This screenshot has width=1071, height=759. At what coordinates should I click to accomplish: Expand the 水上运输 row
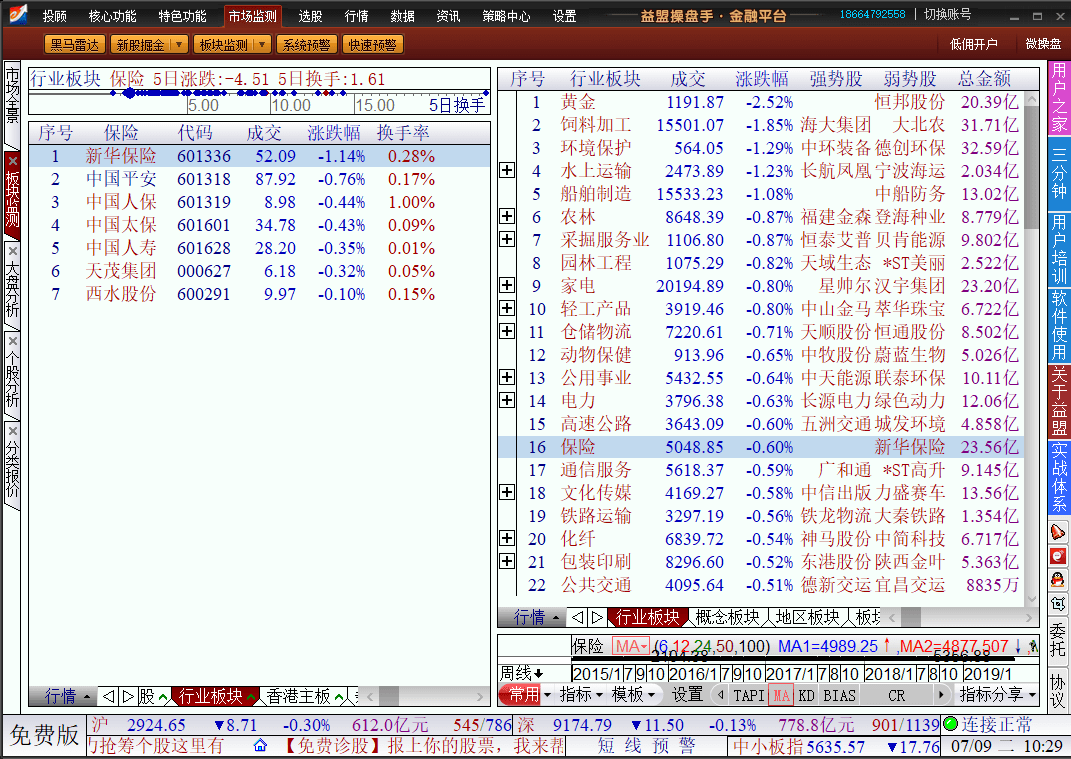point(507,170)
